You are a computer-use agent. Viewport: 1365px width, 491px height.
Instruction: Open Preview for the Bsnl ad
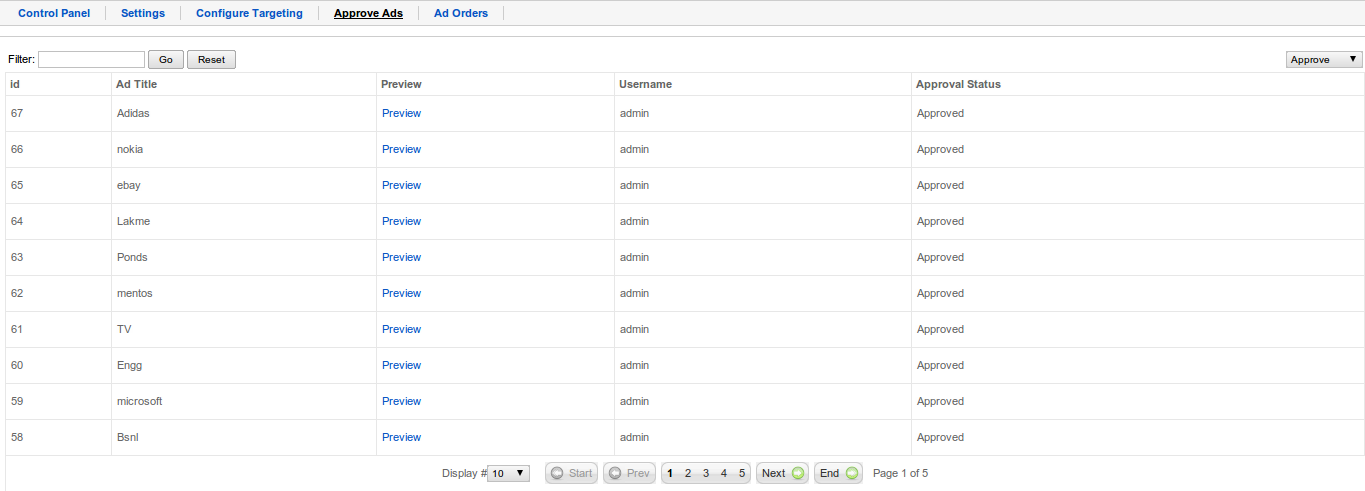tap(401, 437)
